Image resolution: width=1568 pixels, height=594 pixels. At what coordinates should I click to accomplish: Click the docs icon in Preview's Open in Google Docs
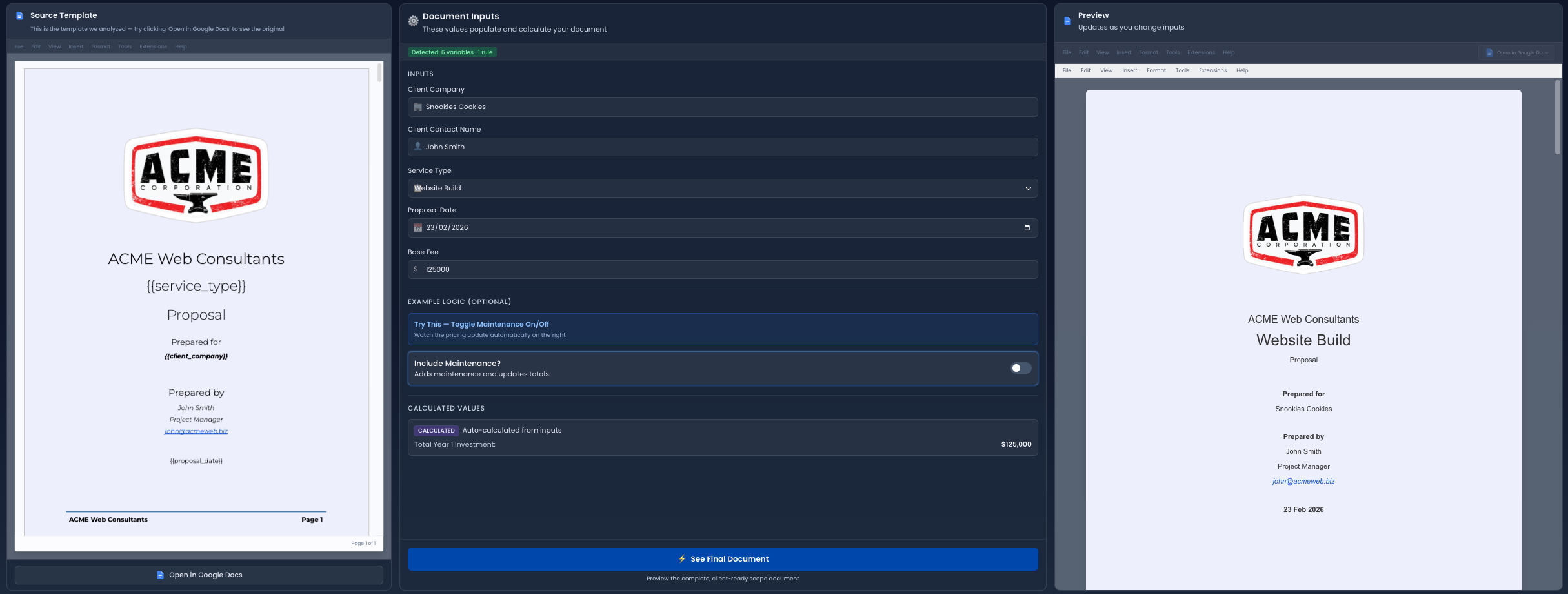click(x=1489, y=53)
